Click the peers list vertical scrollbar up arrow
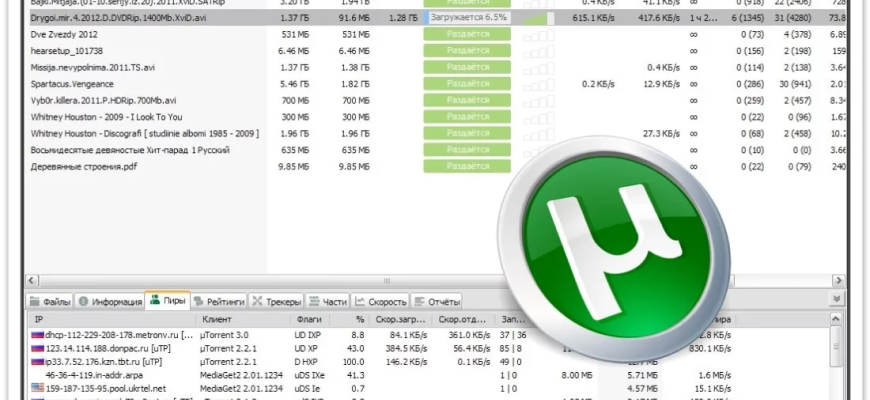870x400 pixels. pyautogui.click(x=836, y=319)
